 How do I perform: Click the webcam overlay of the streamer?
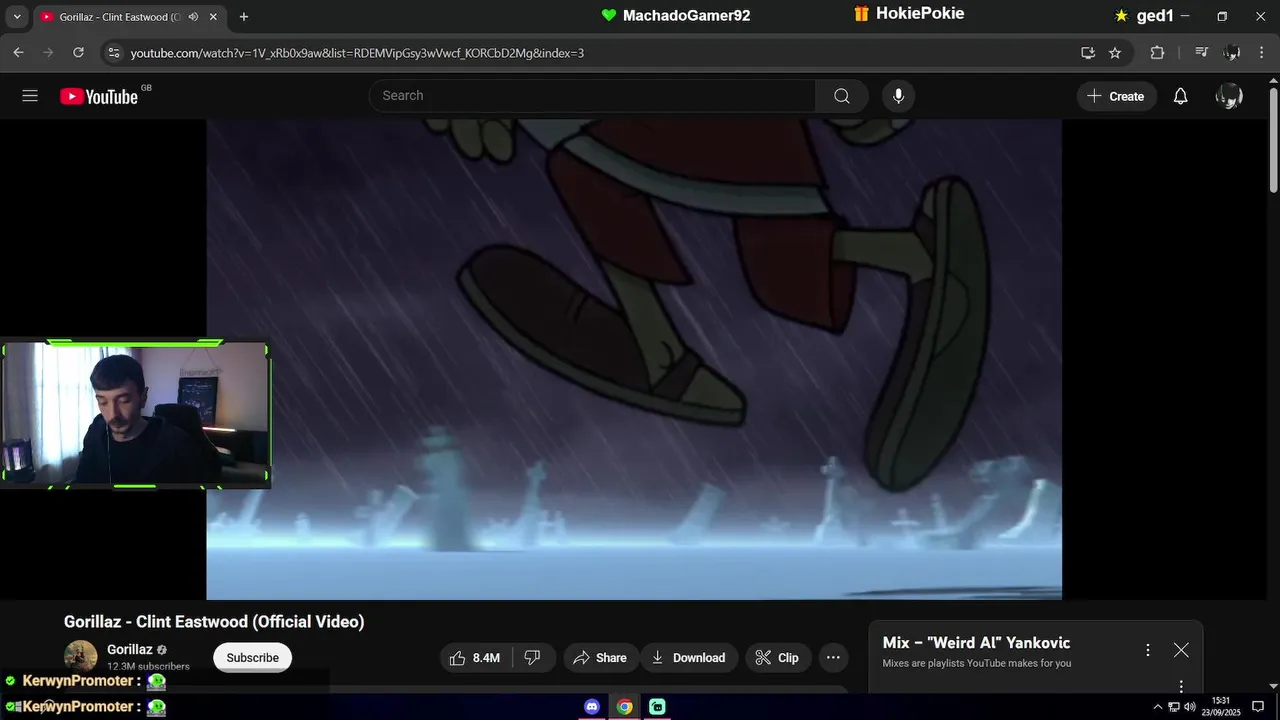click(135, 414)
